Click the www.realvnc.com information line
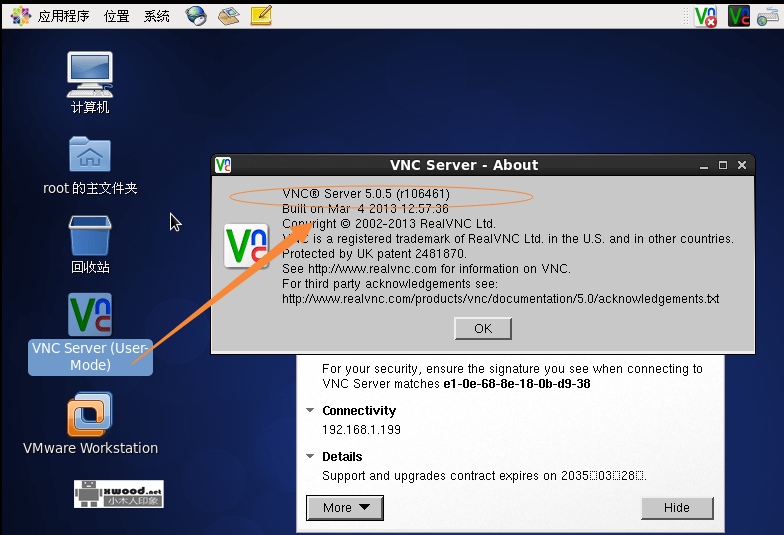 (x=426, y=269)
